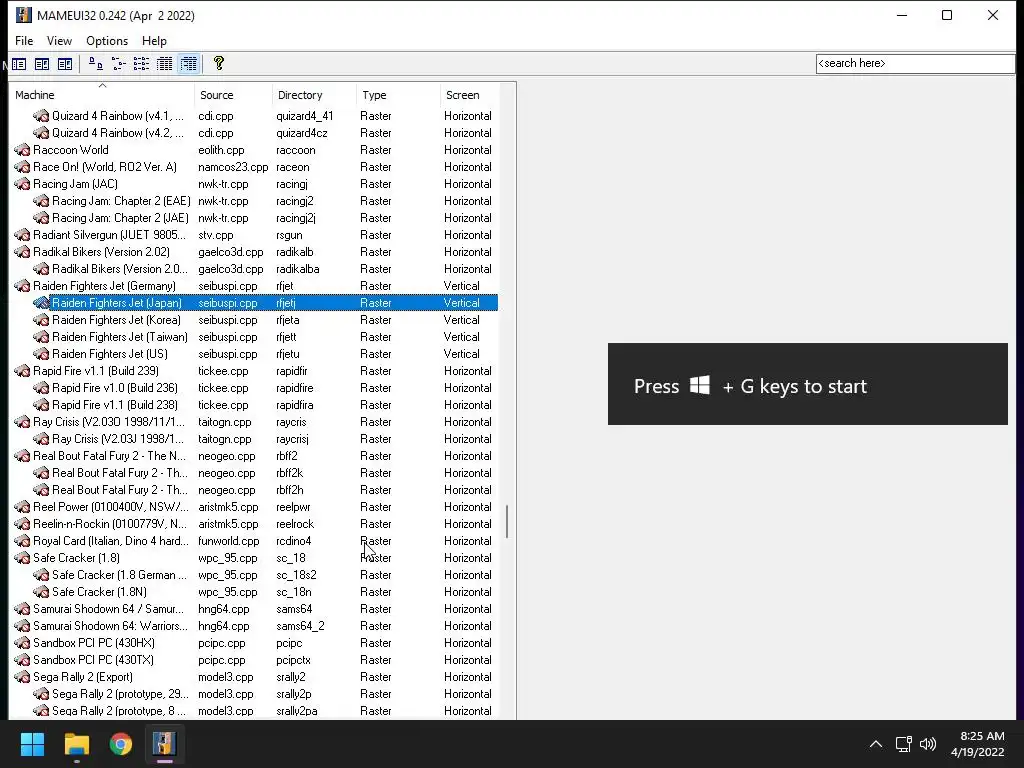The image size is (1024, 768).
Task: Open File Explorer from the taskbar
Action: 76,744
